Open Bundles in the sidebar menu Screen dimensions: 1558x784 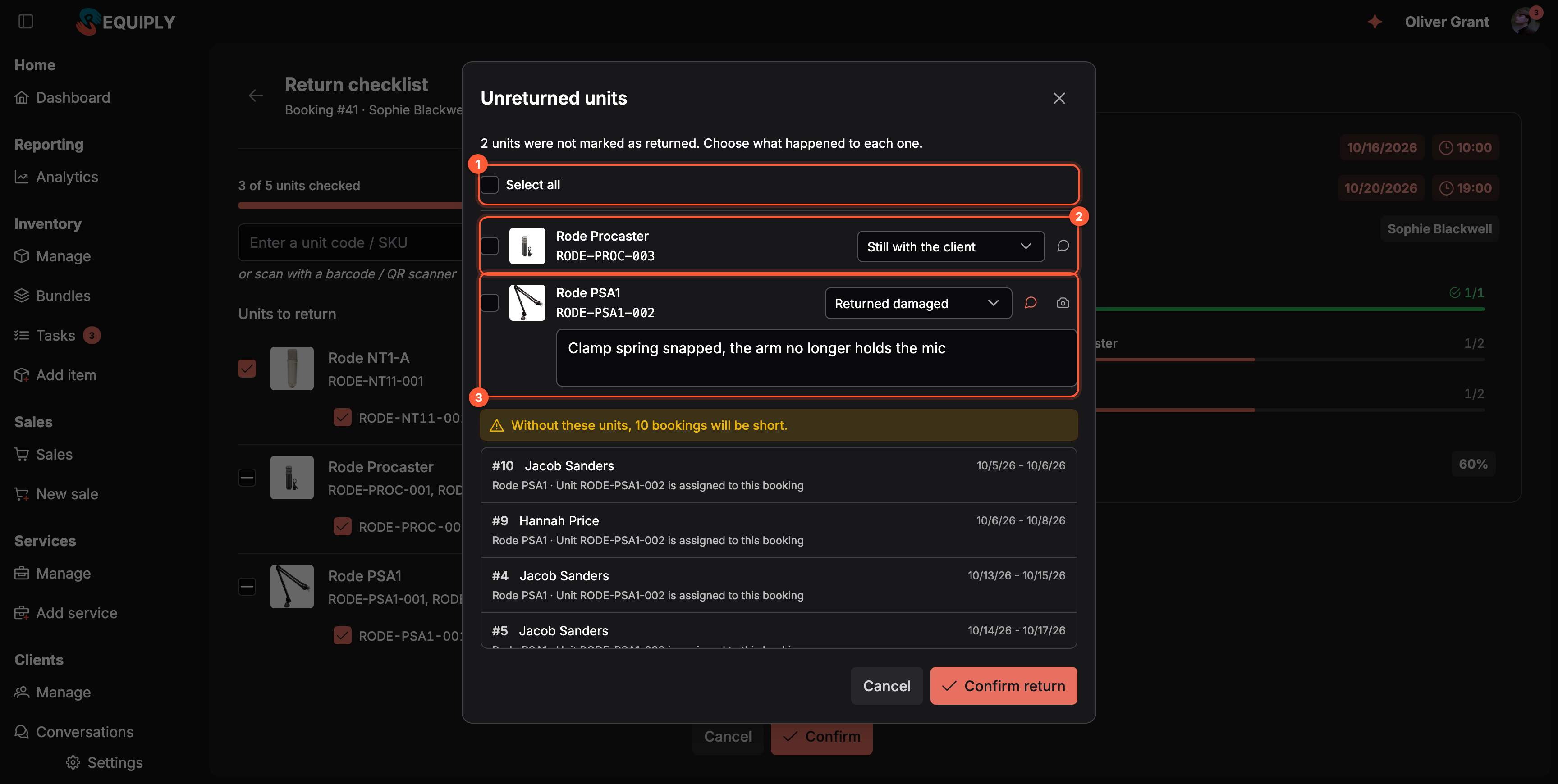(x=63, y=296)
